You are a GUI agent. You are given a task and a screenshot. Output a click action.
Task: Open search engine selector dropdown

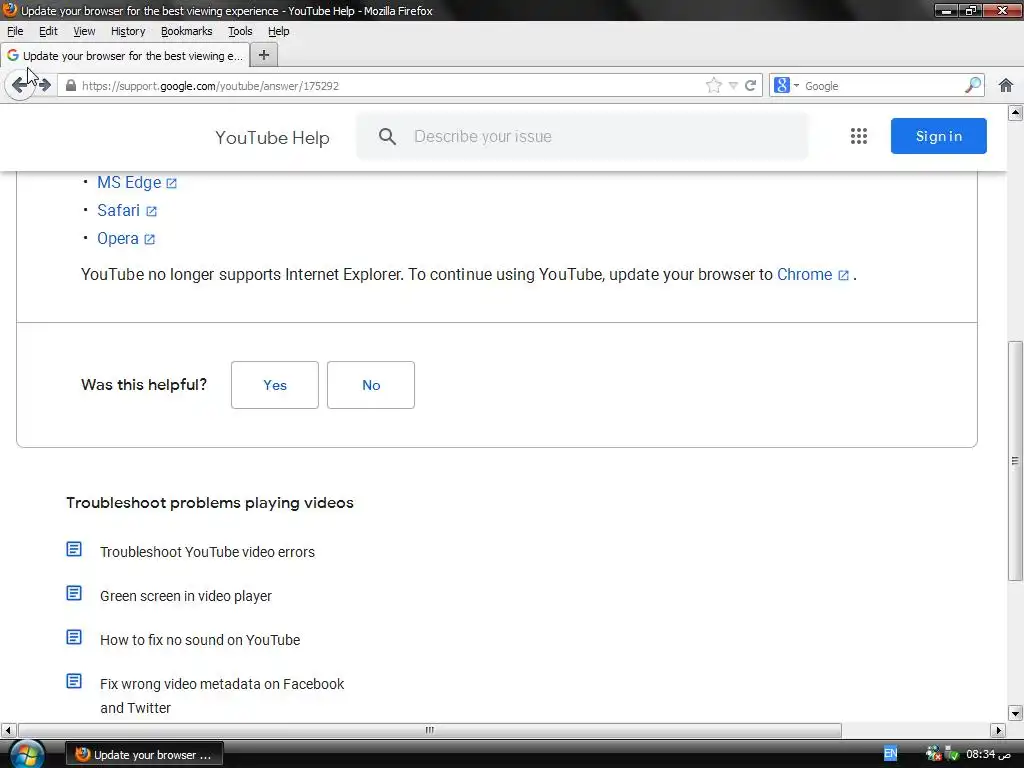[786, 86]
